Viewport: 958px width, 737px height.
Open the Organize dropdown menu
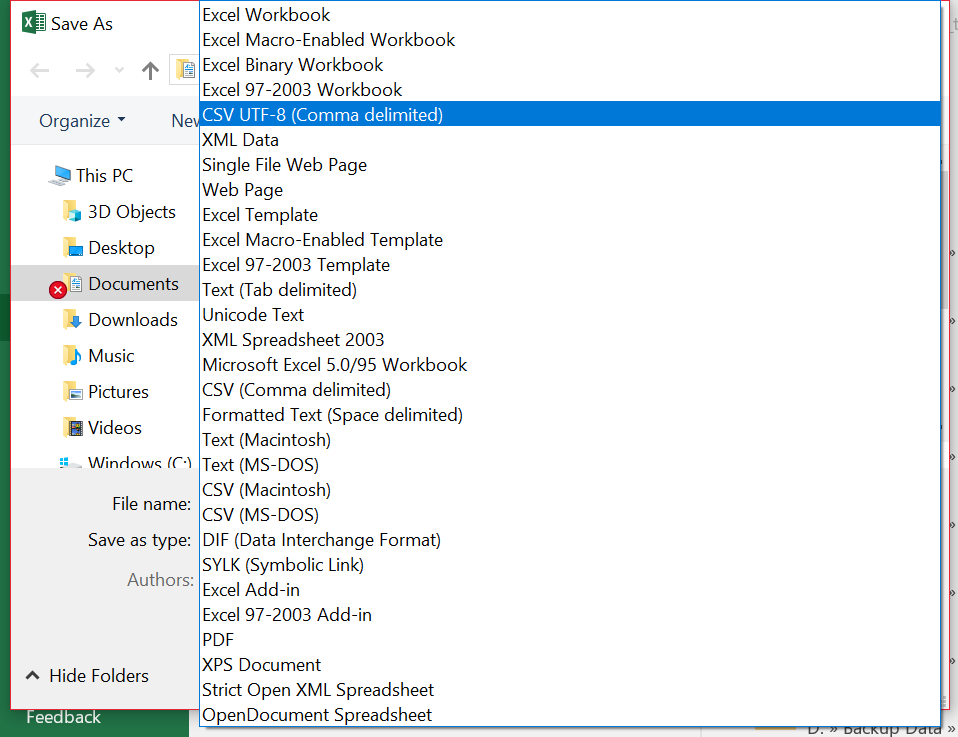coord(82,120)
